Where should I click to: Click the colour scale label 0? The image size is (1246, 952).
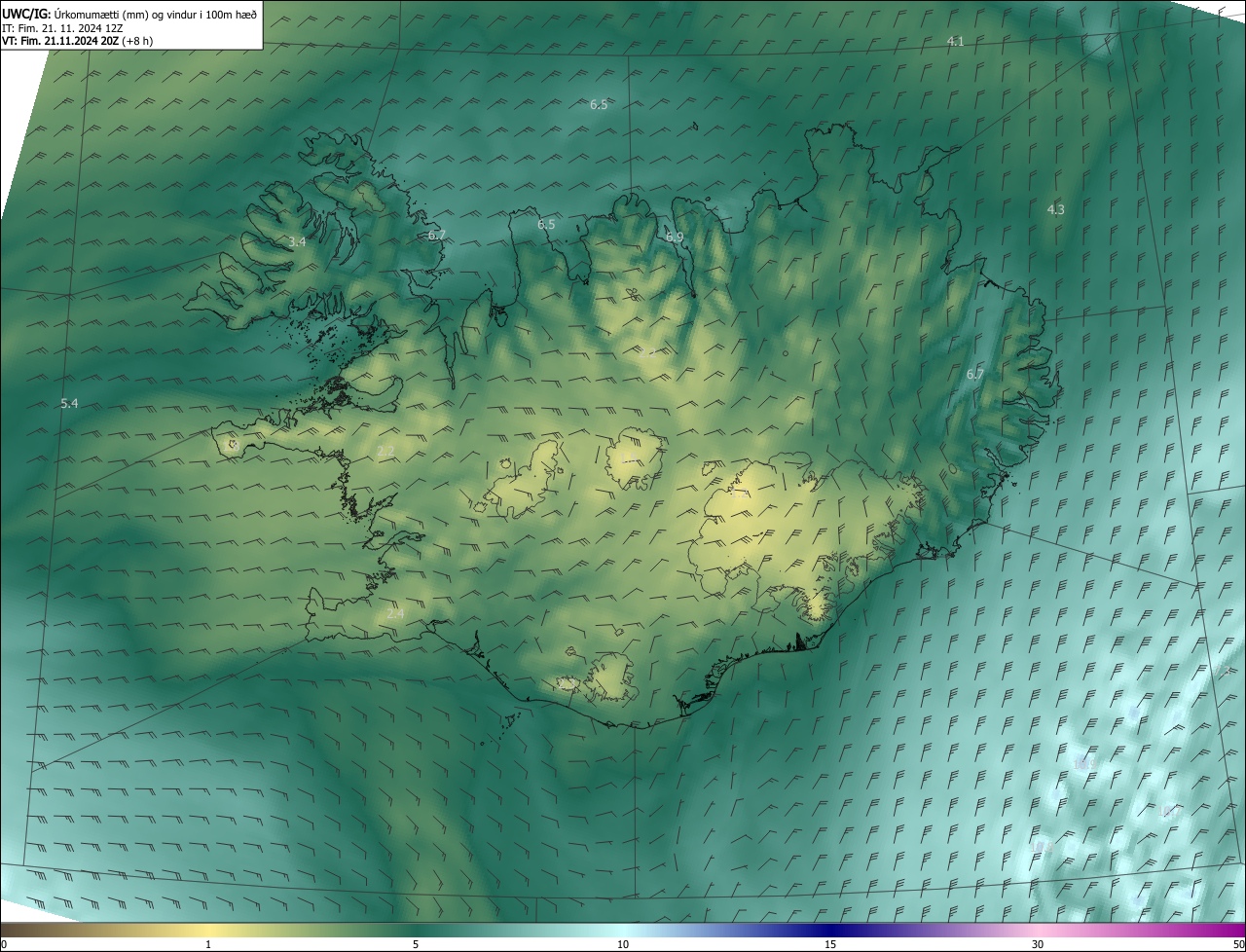coord(4,944)
